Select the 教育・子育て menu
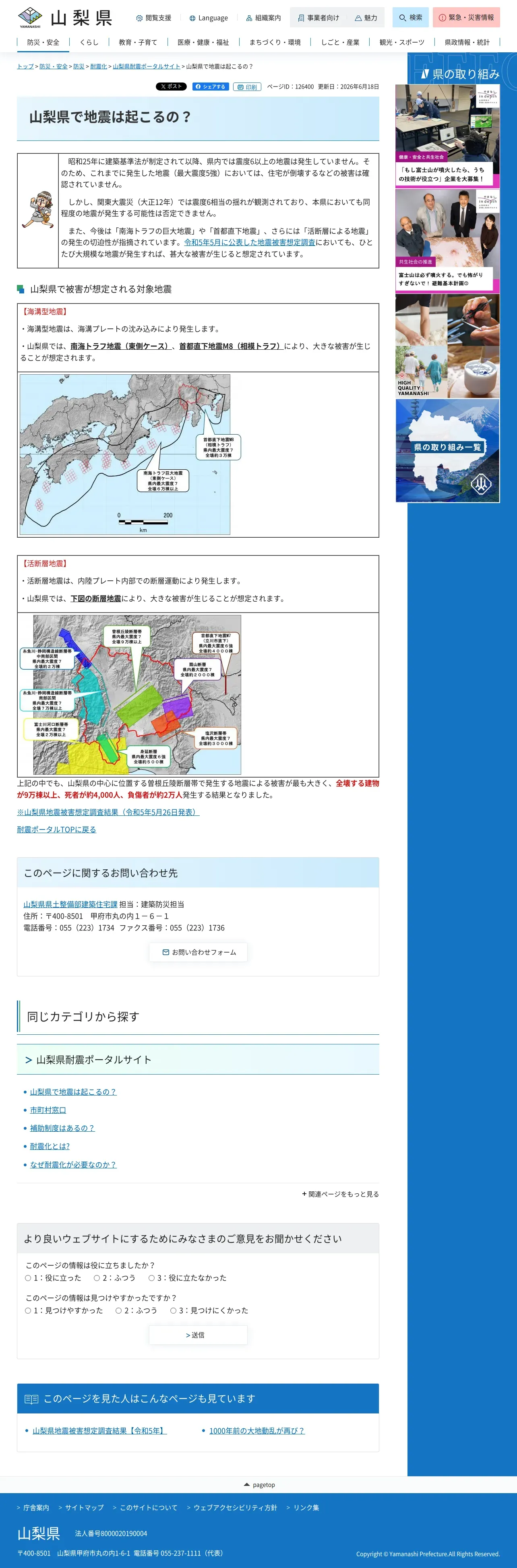The height and width of the screenshot is (1568, 517). click(x=138, y=43)
